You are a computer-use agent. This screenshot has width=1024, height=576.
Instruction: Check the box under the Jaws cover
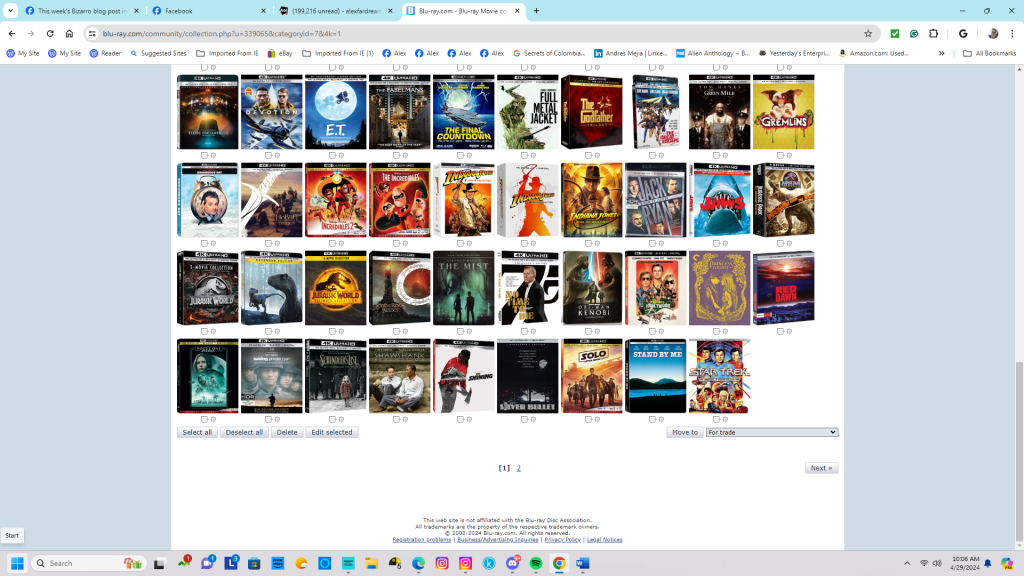[x=716, y=243]
